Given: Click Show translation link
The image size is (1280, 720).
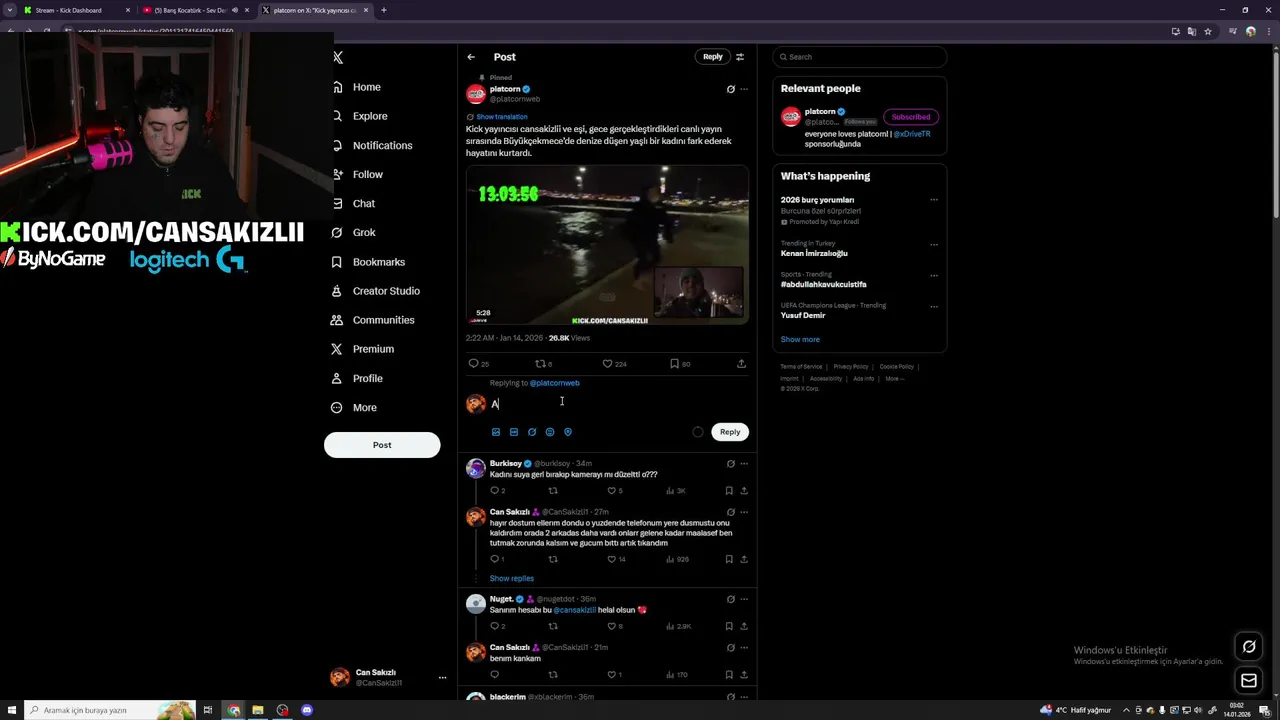Looking at the screenshot, I should [501, 117].
